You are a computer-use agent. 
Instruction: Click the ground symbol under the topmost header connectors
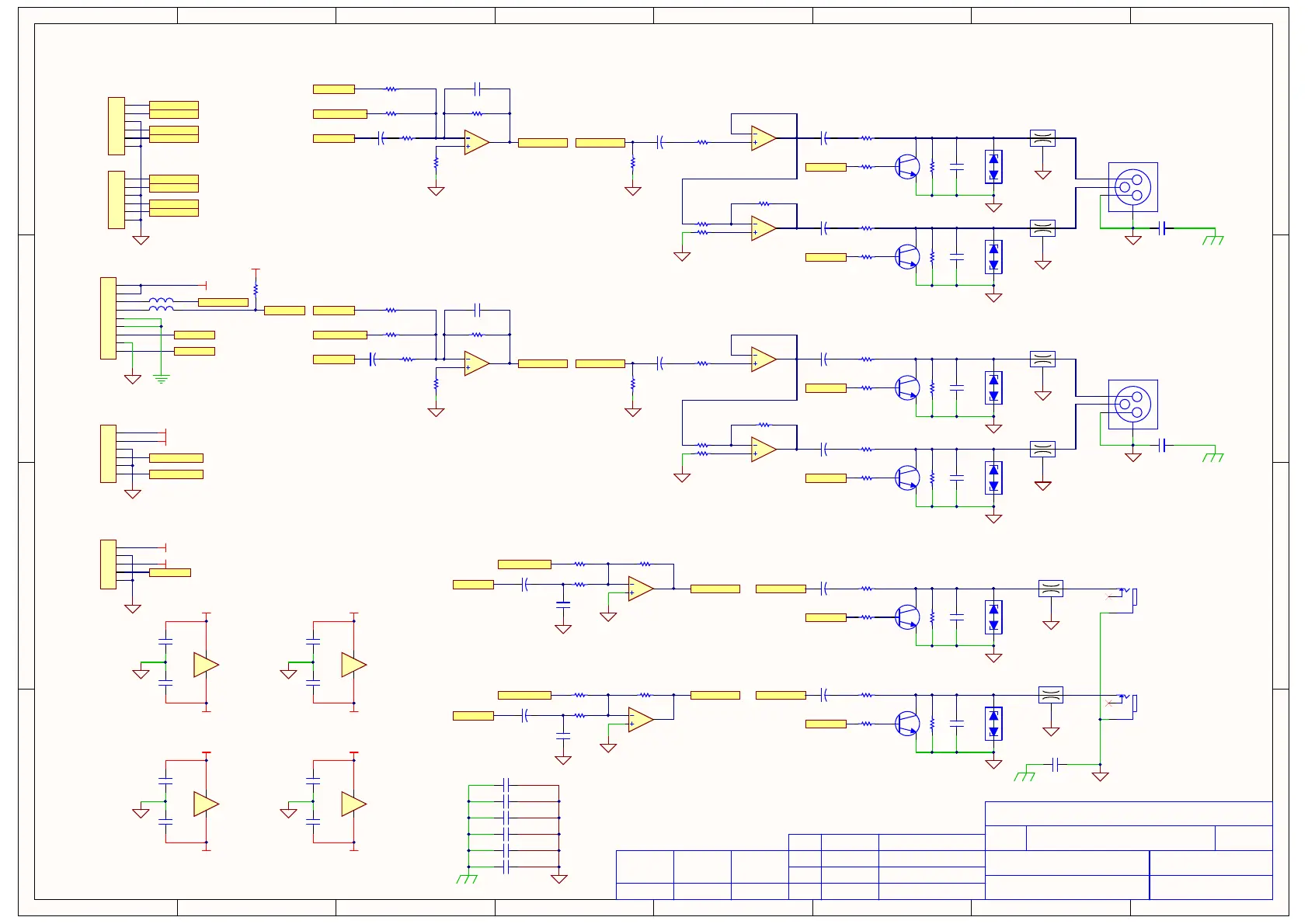(141, 240)
